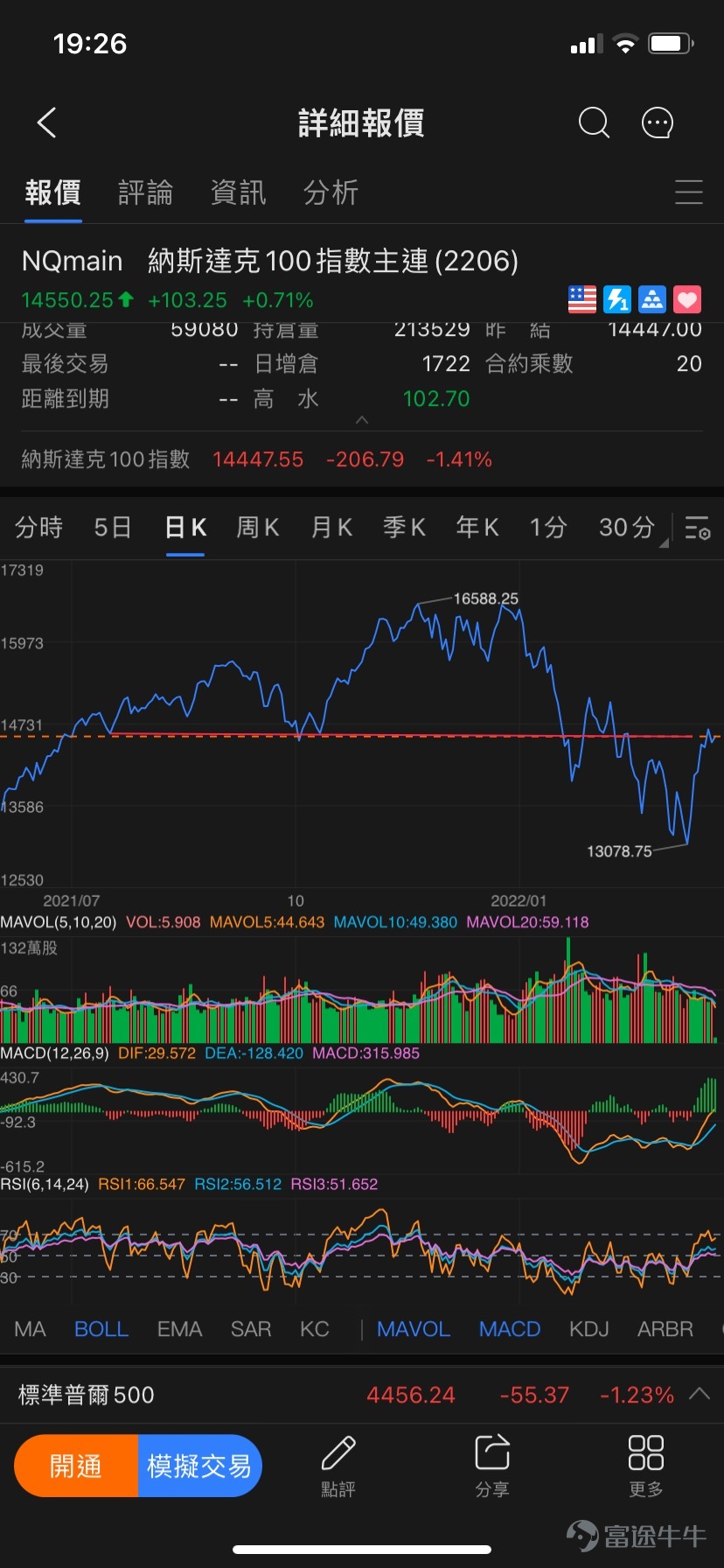Tap the 14550.25 current price
This screenshot has height=1568, width=724.
67,300
